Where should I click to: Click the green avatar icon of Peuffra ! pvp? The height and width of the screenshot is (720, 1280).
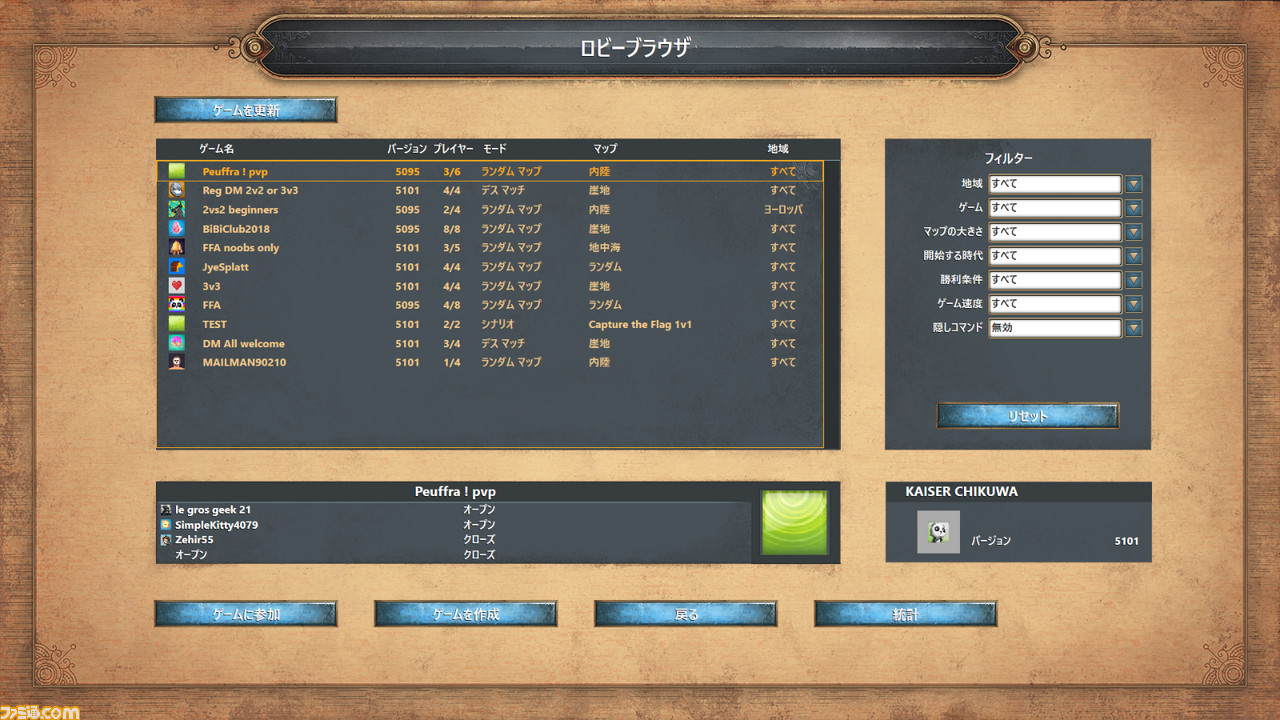coord(177,171)
